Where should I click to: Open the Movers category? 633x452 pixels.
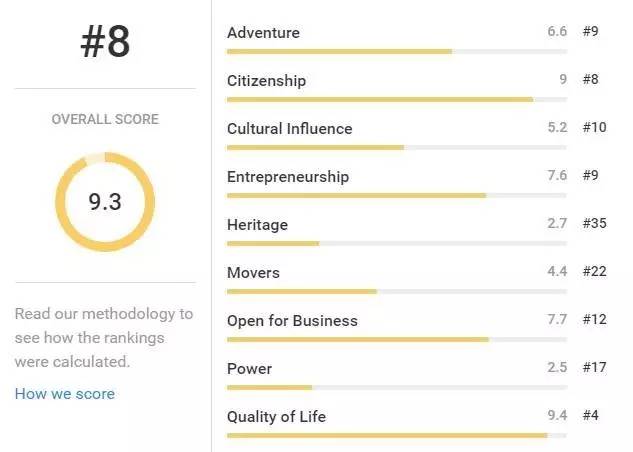[x=253, y=273]
